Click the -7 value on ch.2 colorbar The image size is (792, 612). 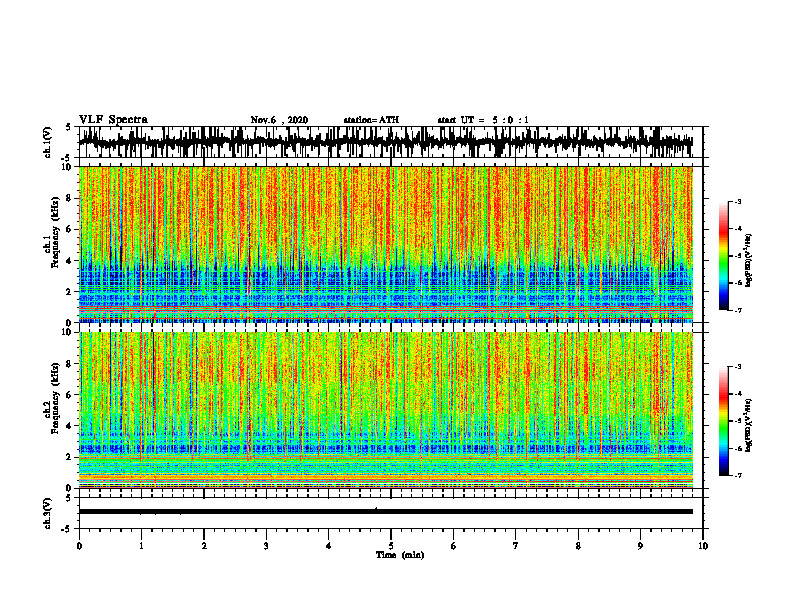click(x=737, y=475)
